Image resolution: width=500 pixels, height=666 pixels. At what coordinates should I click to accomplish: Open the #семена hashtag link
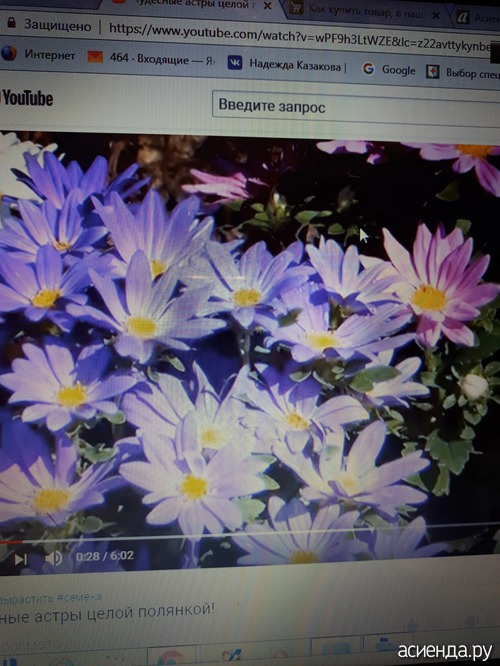click(x=79, y=597)
